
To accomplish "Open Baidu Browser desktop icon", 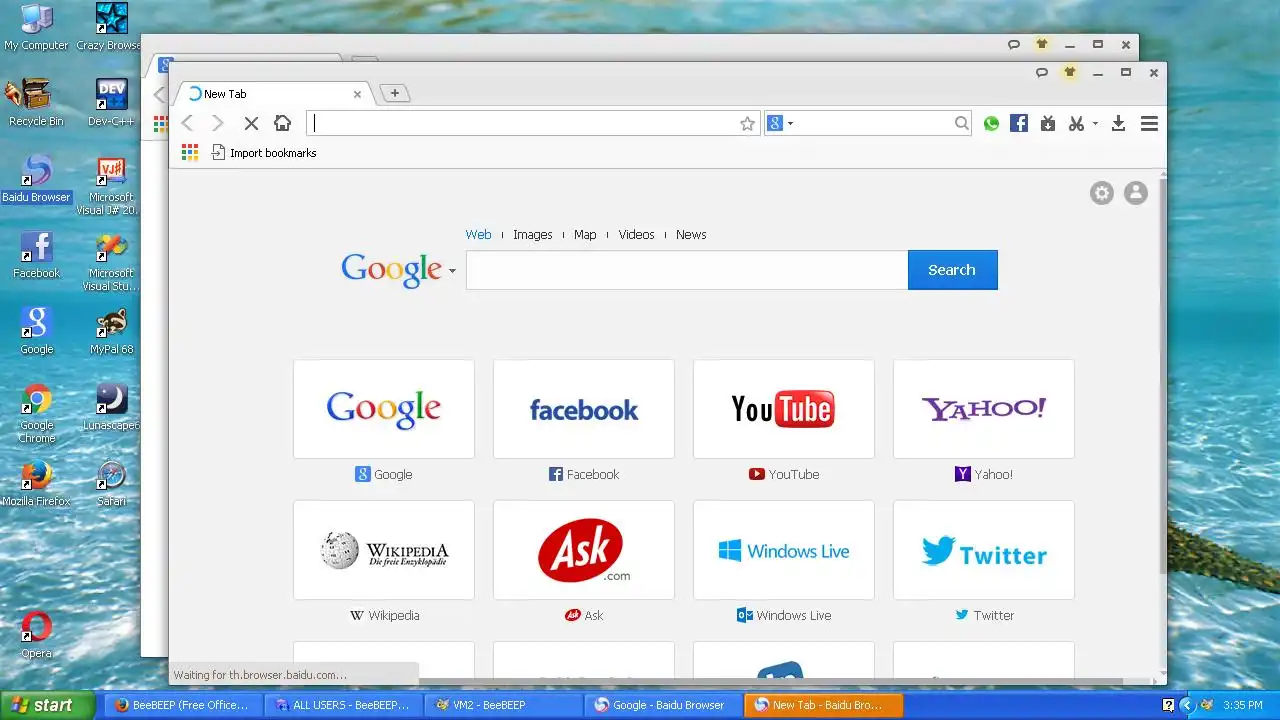I will point(36,179).
